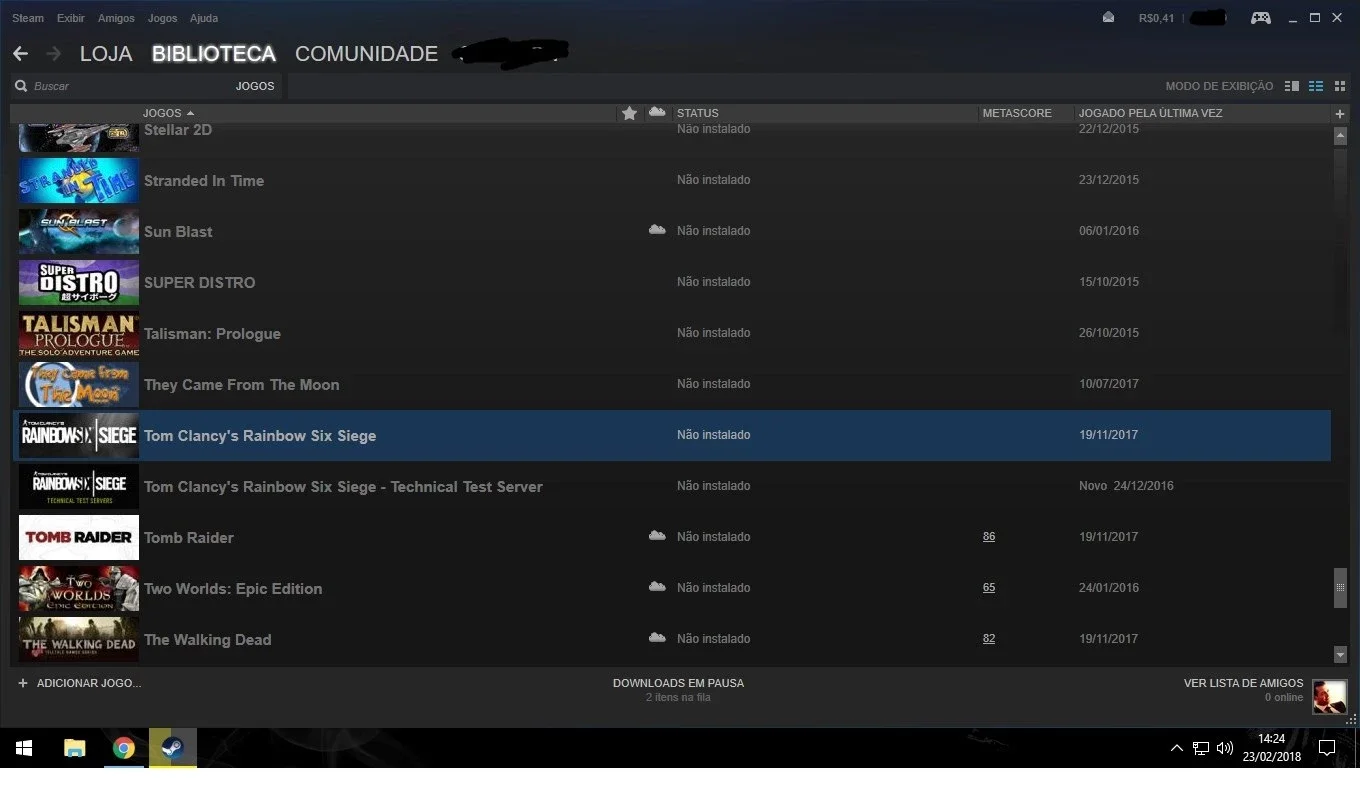This screenshot has width=1360, height=793.
Task: Open File Explorer from the taskbar
Action: (x=75, y=748)
